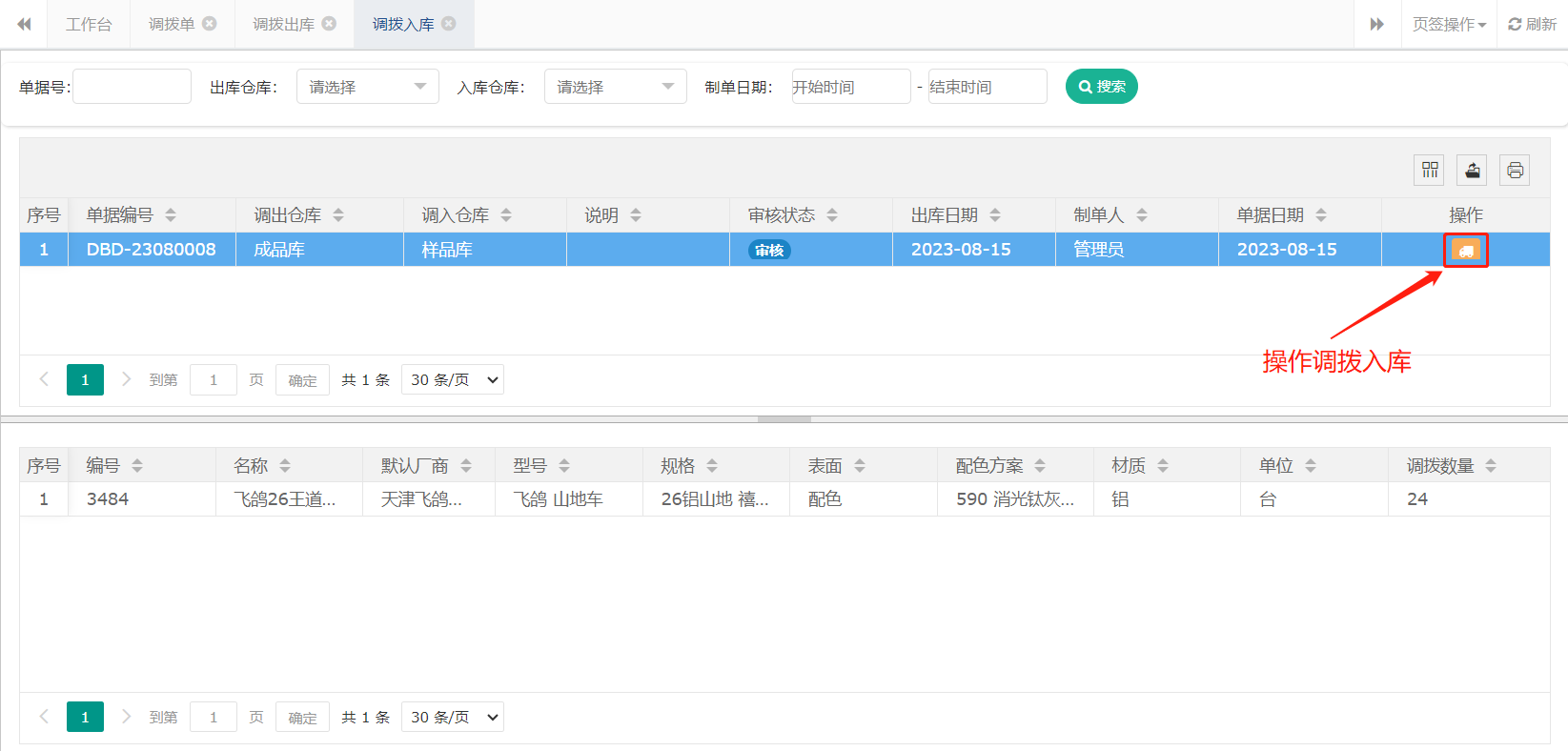Switch to the 工作台 tab
The image size is (1568, 751).
click(x=89, y=25)
